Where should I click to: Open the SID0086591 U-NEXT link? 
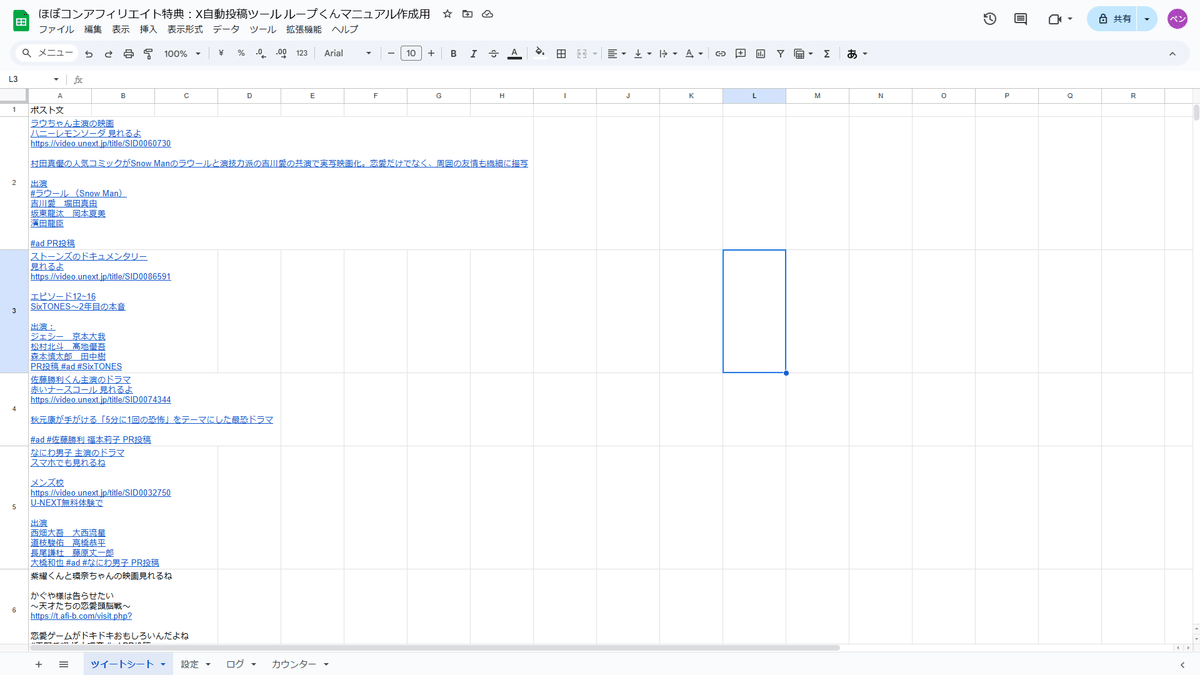[x=100, y=276]
